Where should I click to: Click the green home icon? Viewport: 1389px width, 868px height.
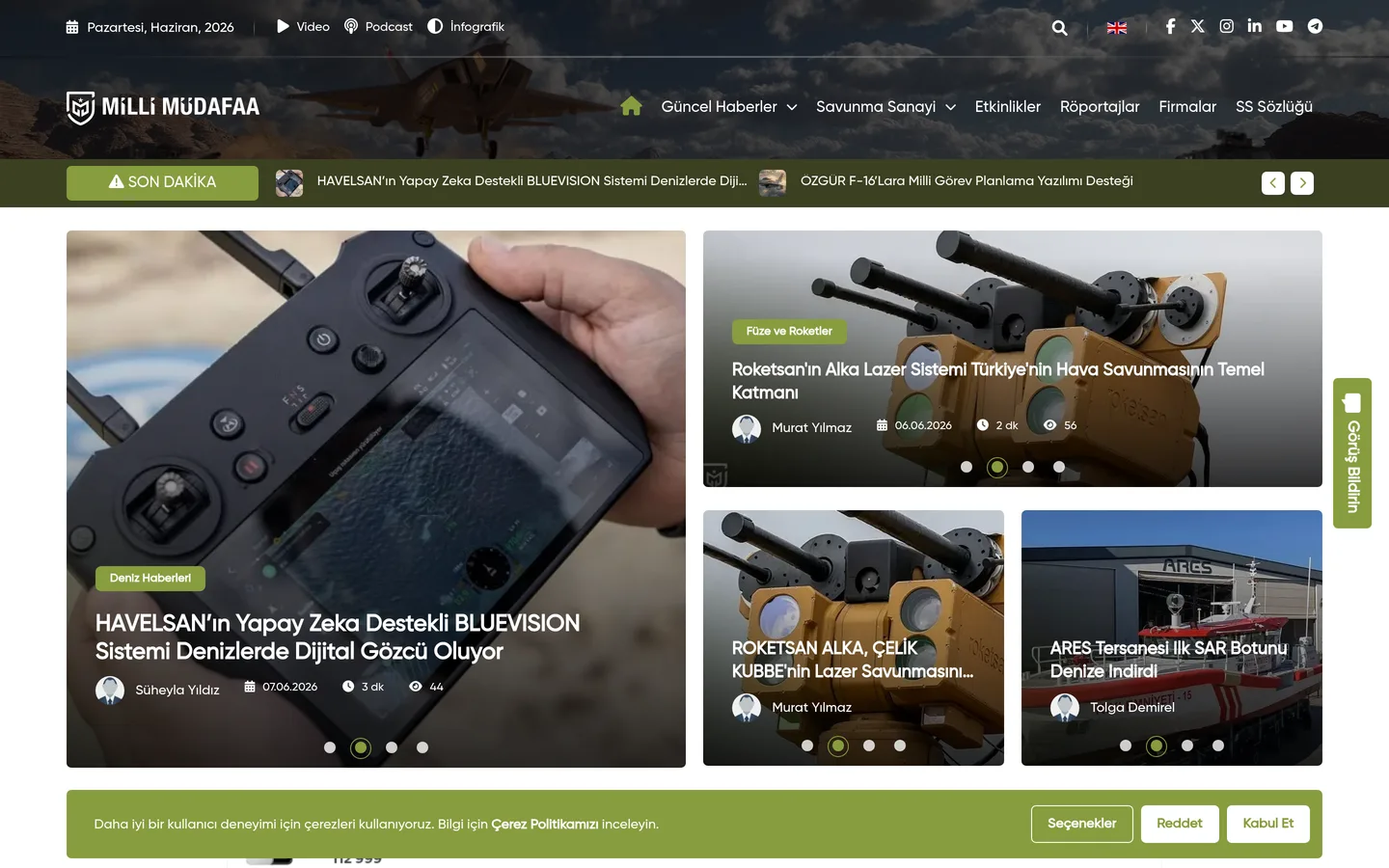point(632,106)
